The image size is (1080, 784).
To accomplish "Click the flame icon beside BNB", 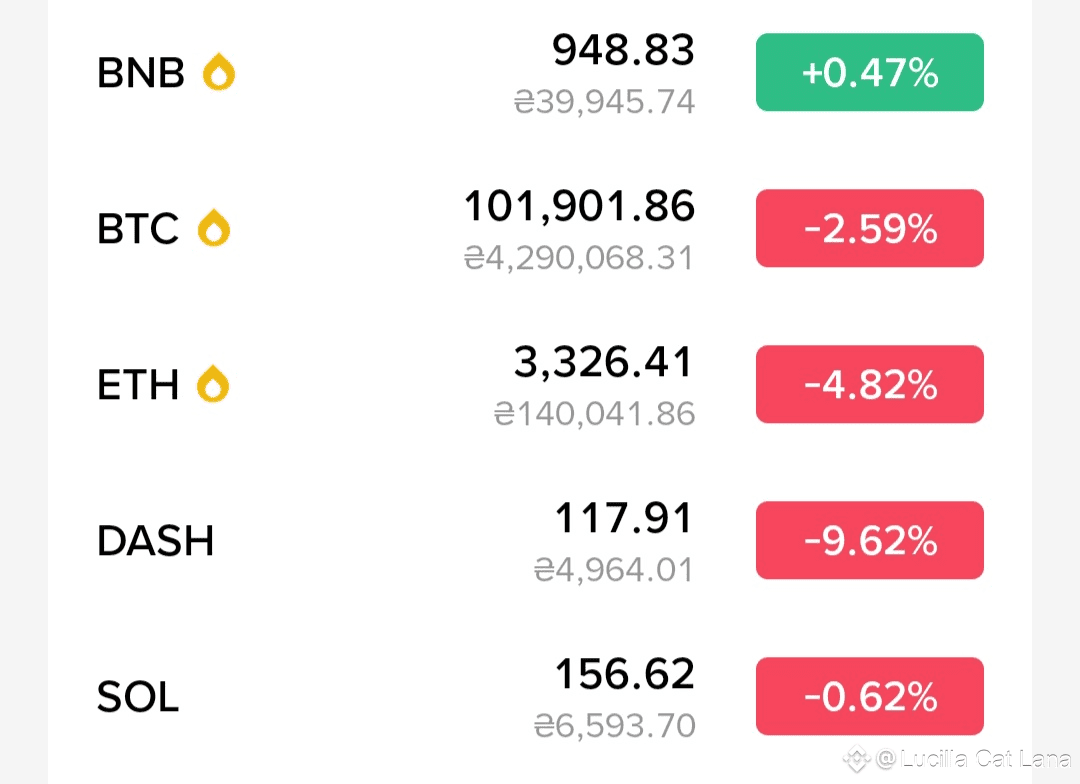I will [219, 72].
